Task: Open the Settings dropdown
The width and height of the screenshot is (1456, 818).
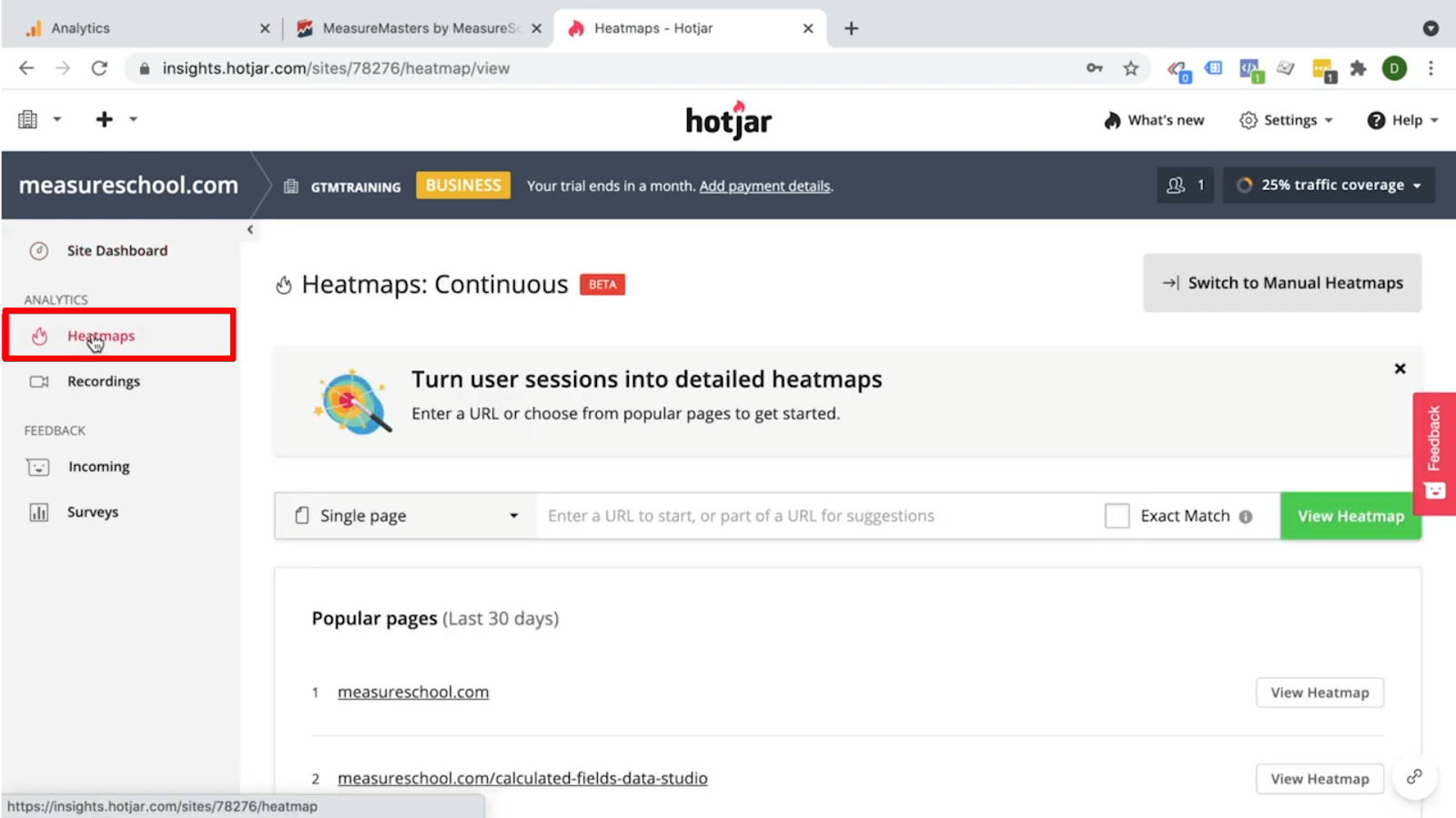Action: 1286,120
